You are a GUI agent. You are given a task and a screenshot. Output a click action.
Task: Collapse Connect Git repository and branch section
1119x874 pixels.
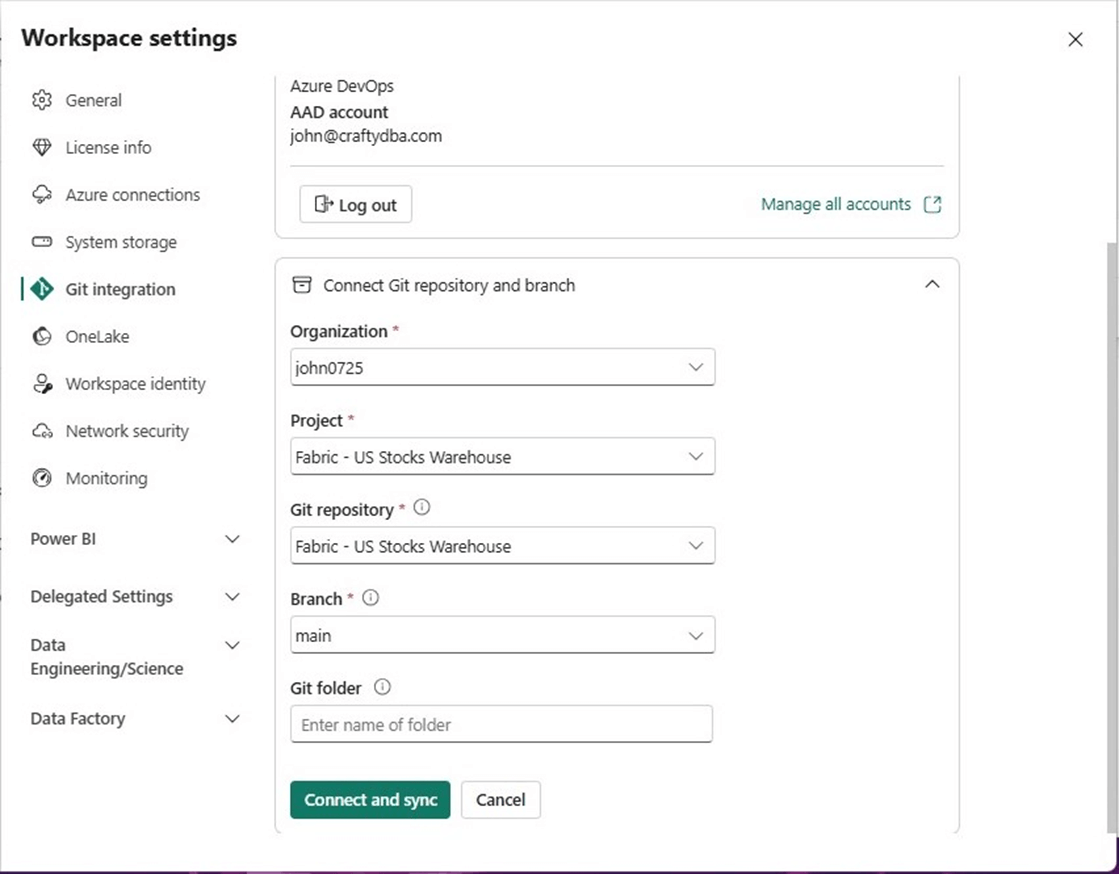tap(932, 284)
